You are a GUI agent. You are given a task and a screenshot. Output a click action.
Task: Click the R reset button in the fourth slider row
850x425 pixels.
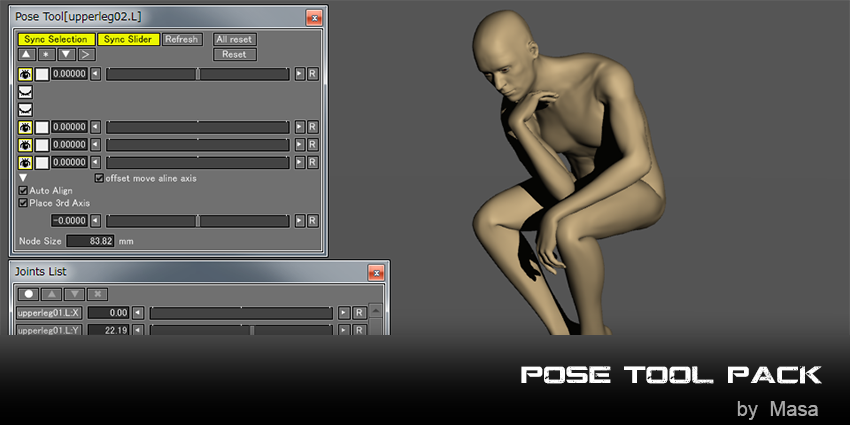[x=313, y=162]
